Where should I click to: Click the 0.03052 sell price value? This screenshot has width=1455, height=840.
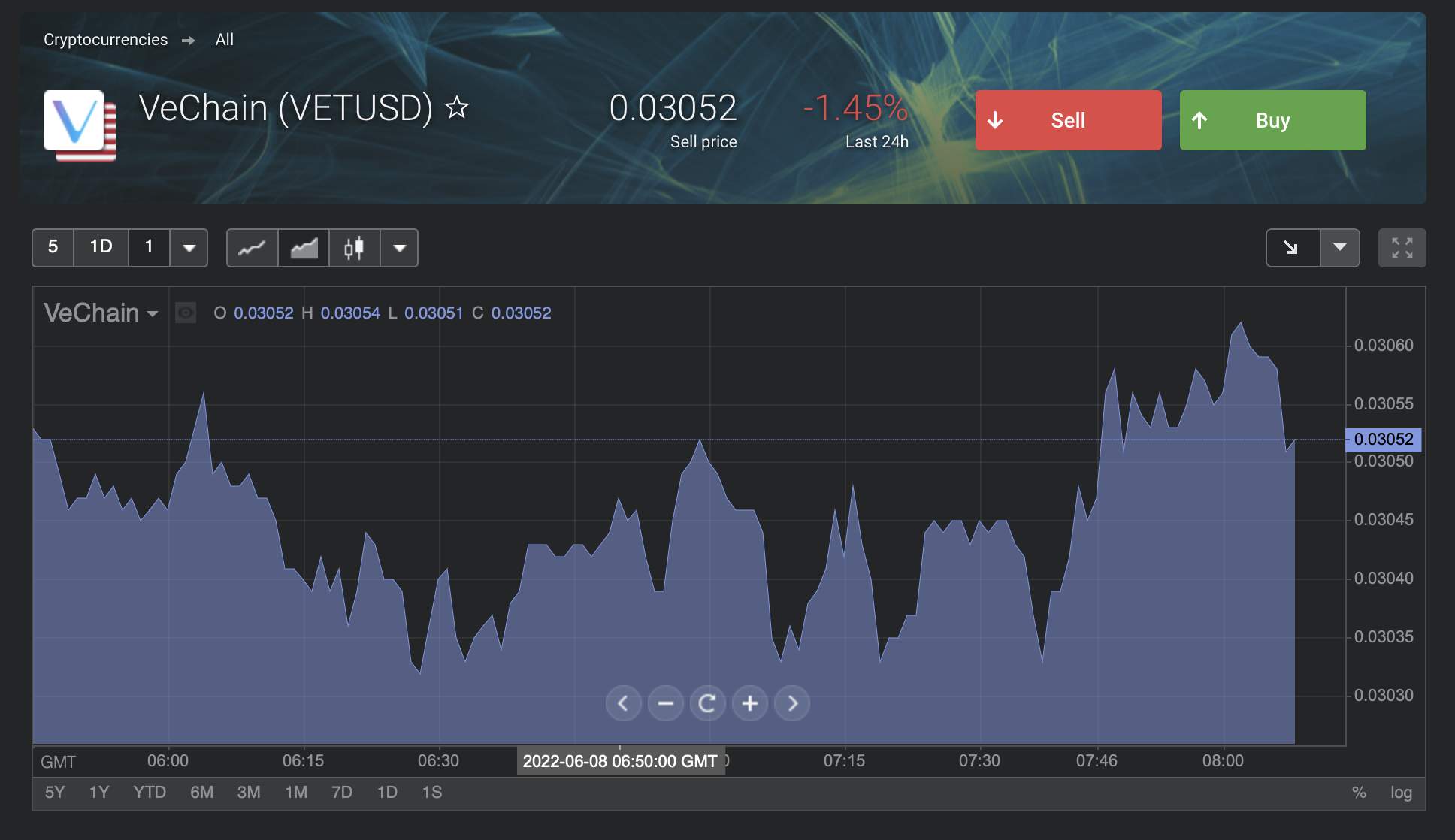pyautogui.click(x=673, y=107)
